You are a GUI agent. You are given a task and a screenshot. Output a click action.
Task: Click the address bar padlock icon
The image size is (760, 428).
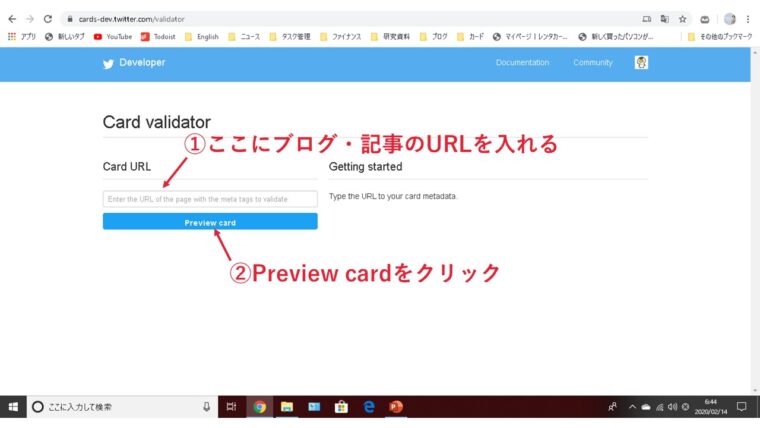[70, 19]
